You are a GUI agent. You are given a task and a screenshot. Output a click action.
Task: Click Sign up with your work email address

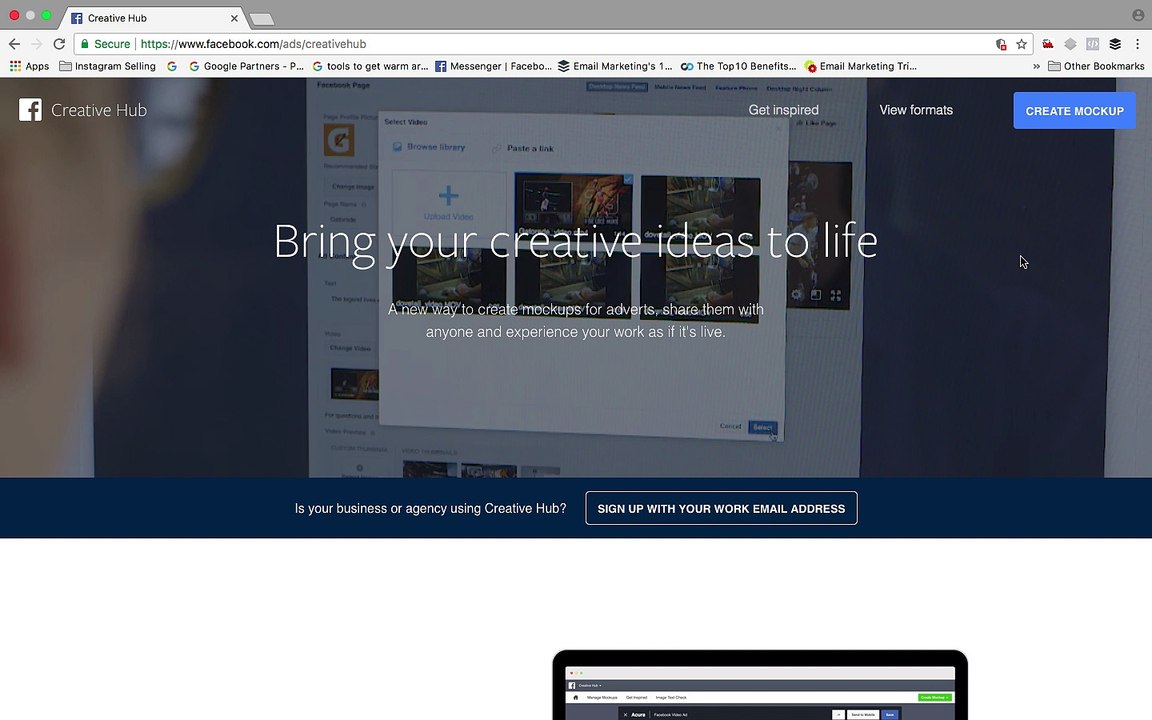point(721,508)
